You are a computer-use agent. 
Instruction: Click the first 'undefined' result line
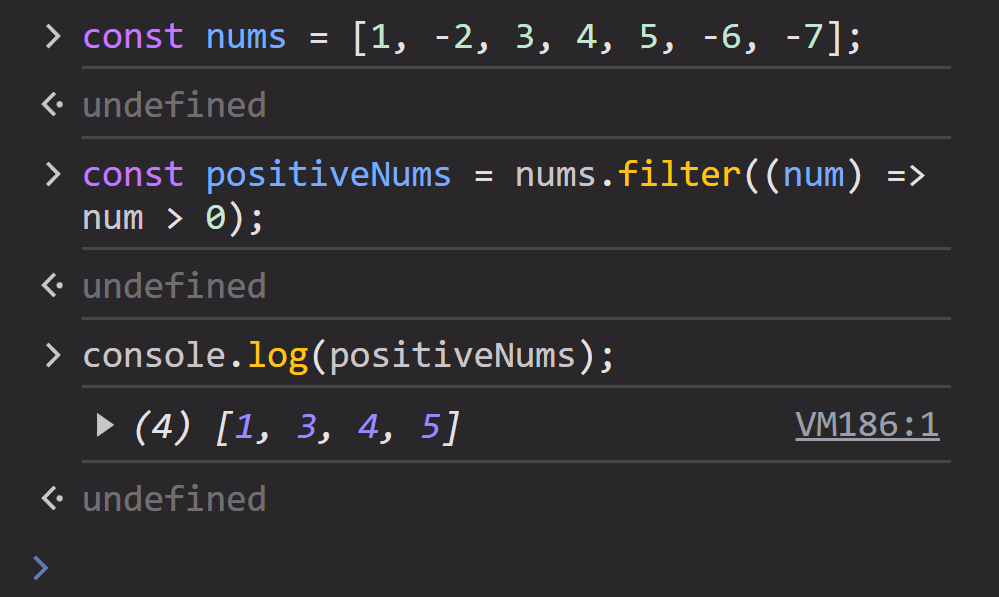click(x=174, y=105)
